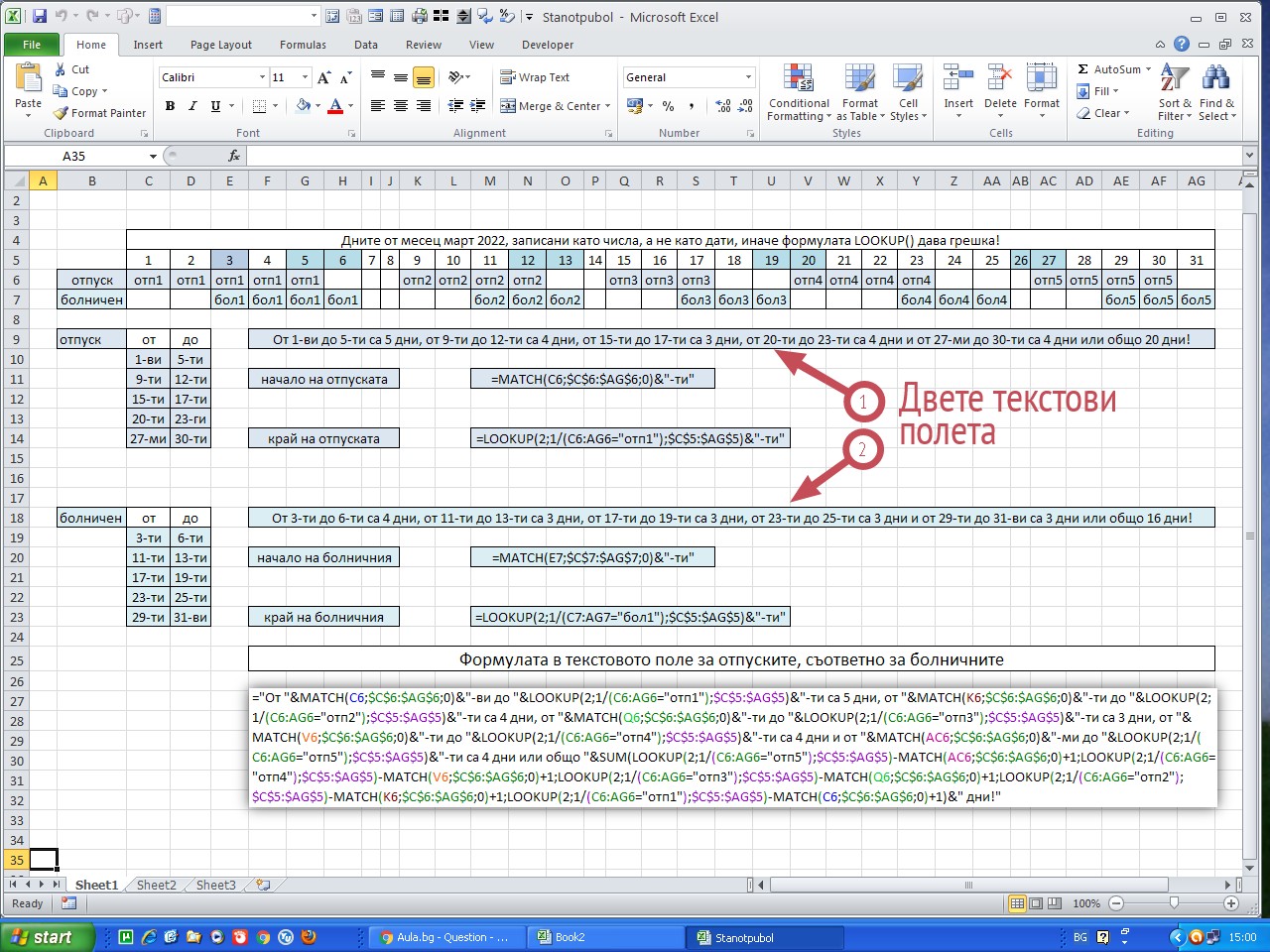Open the text orientation tool

coord(456,77)
